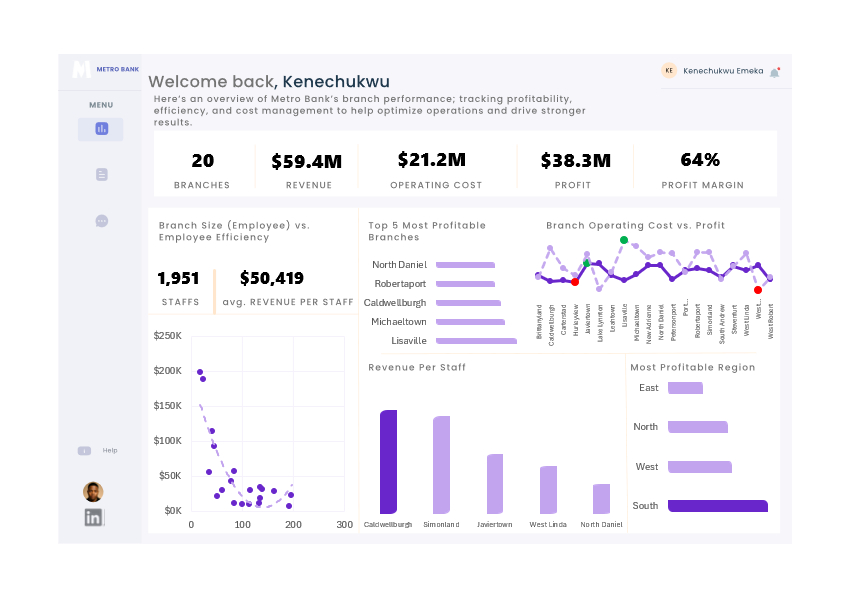Click the $250K axis label on scatter plot
Viewport: 856px width, 600px height.
tap(168, 336)
